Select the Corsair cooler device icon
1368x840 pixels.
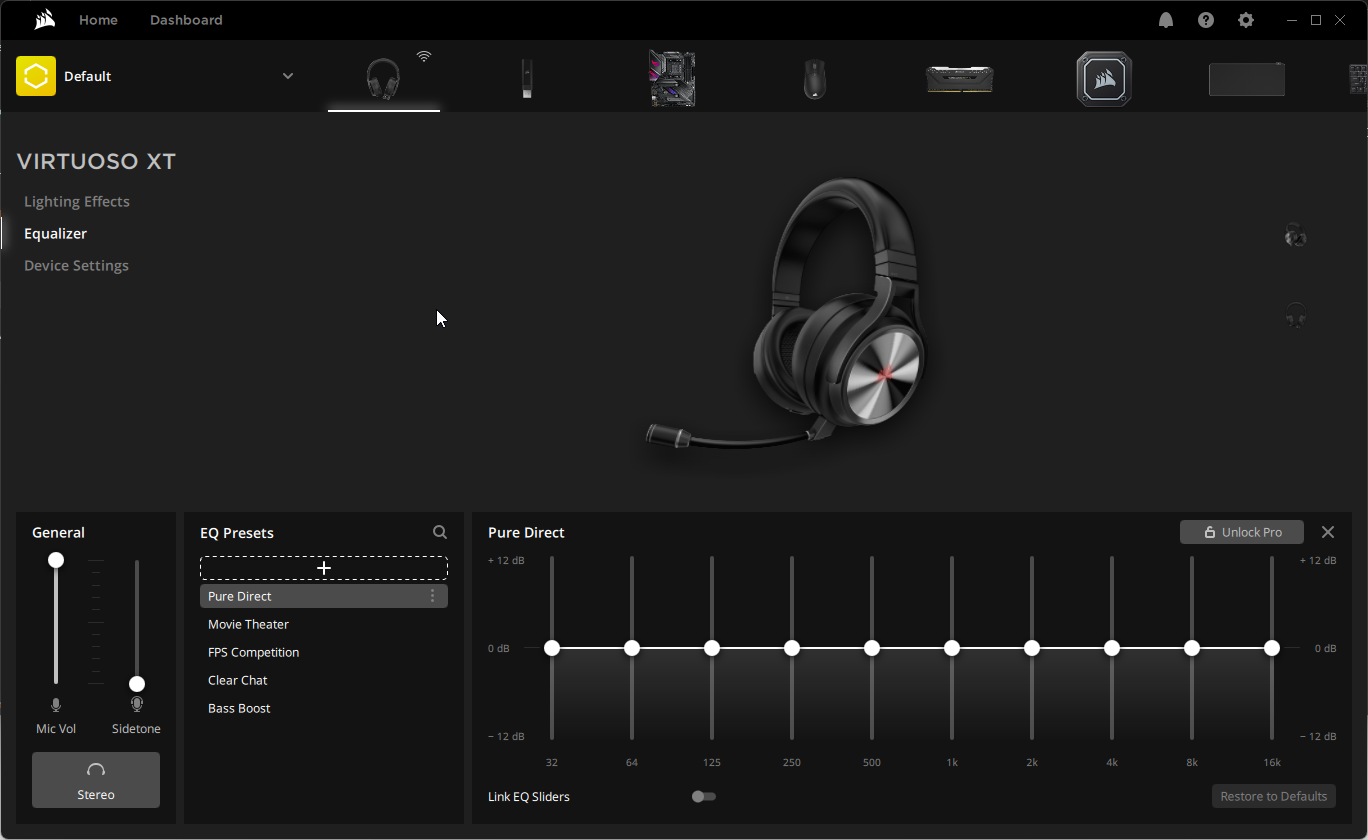tap(1104, 78)
